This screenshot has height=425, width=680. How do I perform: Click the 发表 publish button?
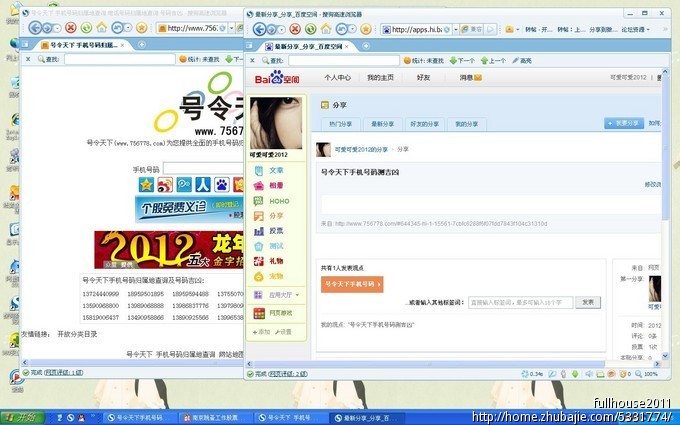[x=588, y=302]
